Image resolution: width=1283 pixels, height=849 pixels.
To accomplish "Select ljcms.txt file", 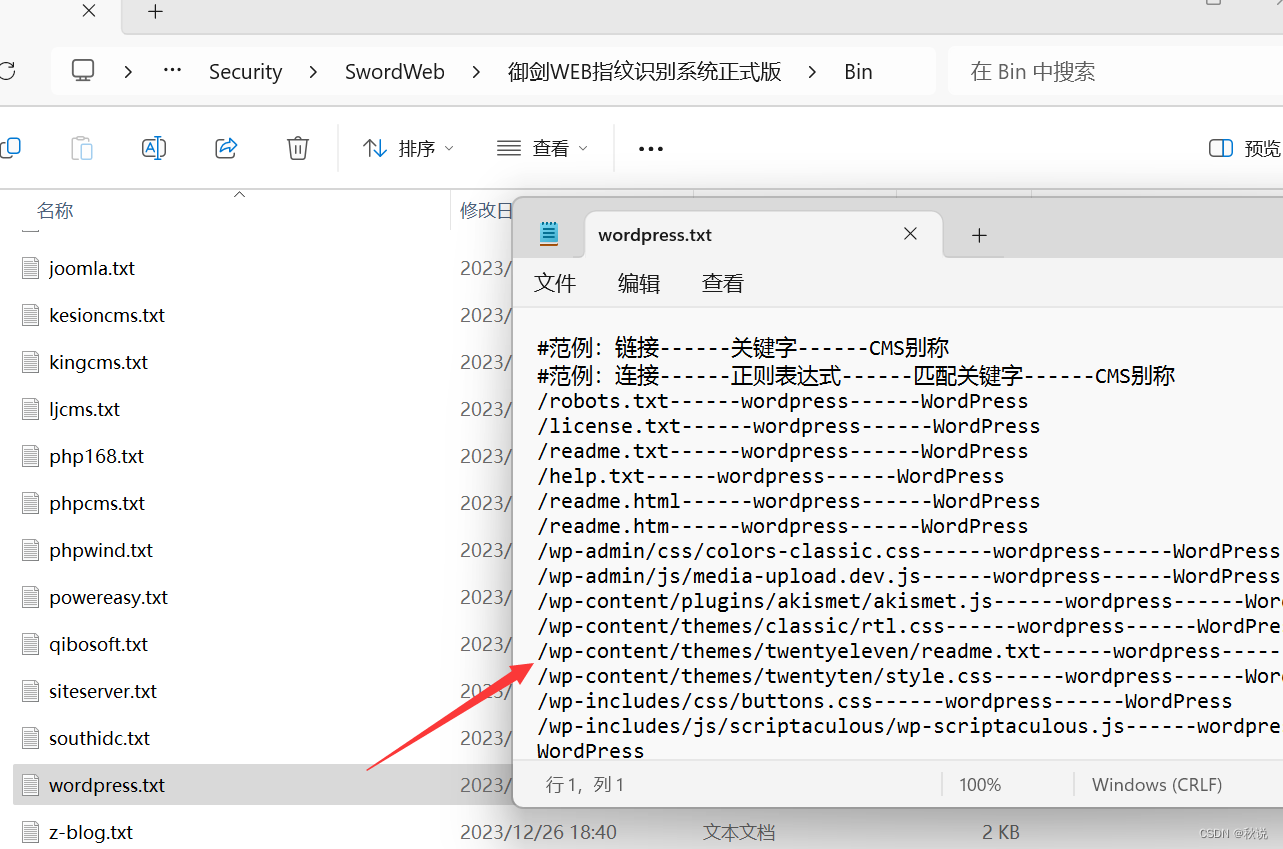I will pyautogui.click(x=84, y=409).
